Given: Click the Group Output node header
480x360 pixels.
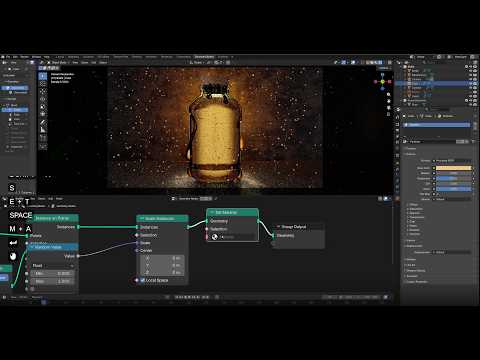Looking at the screenshot, I should (299, 227).
